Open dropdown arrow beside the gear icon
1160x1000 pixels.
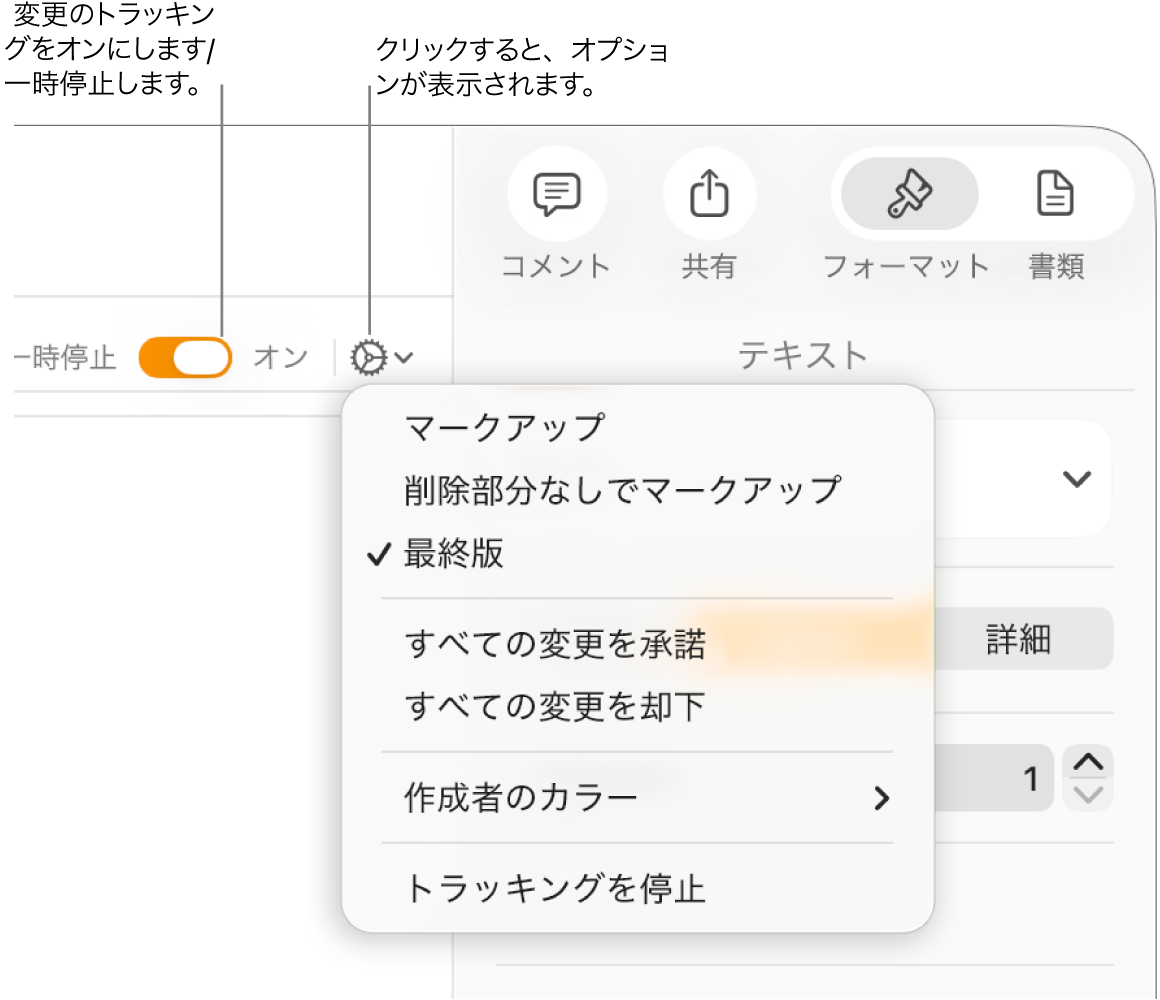[404, 357]
